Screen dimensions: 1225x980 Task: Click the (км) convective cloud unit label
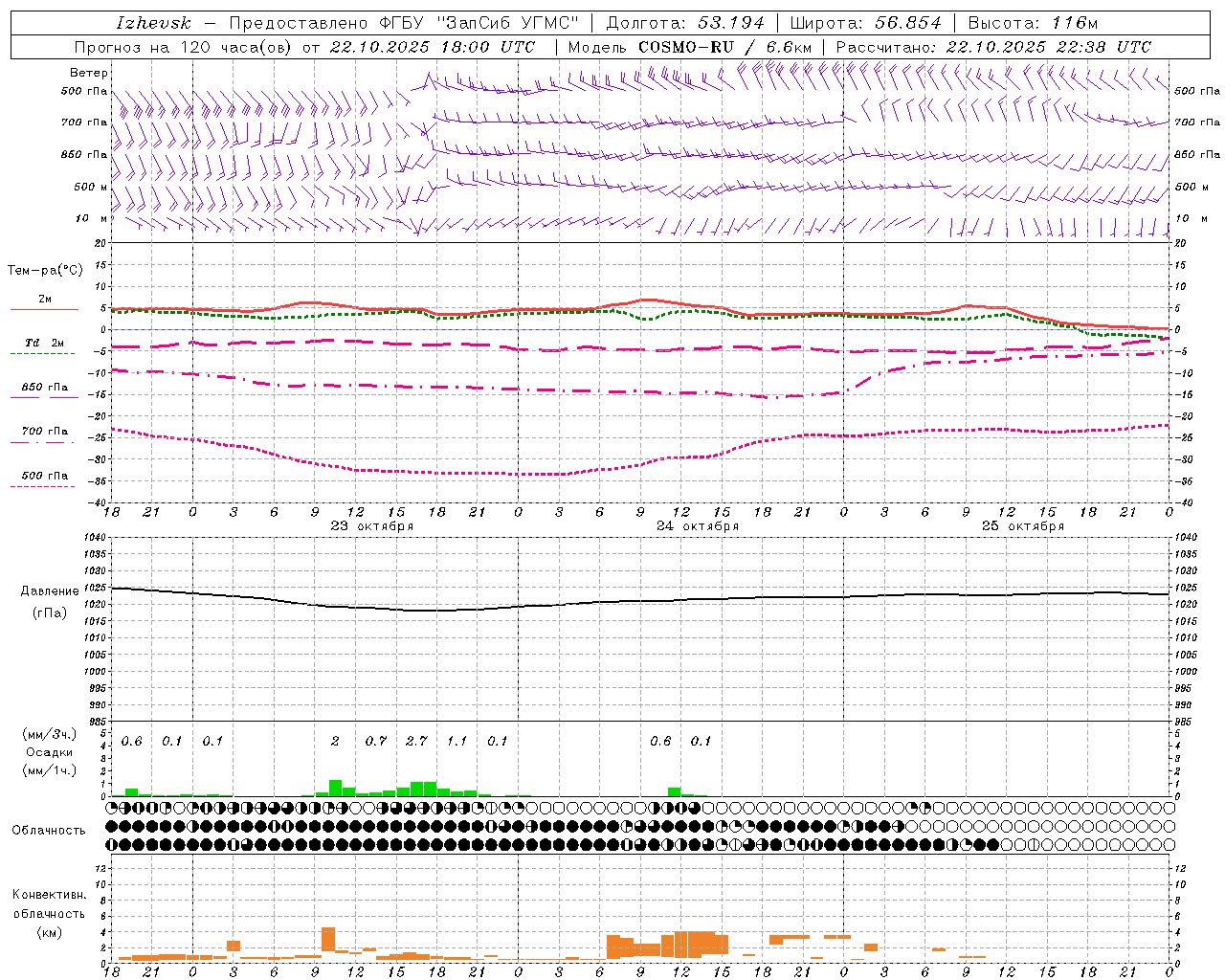(x=50, y=932)
